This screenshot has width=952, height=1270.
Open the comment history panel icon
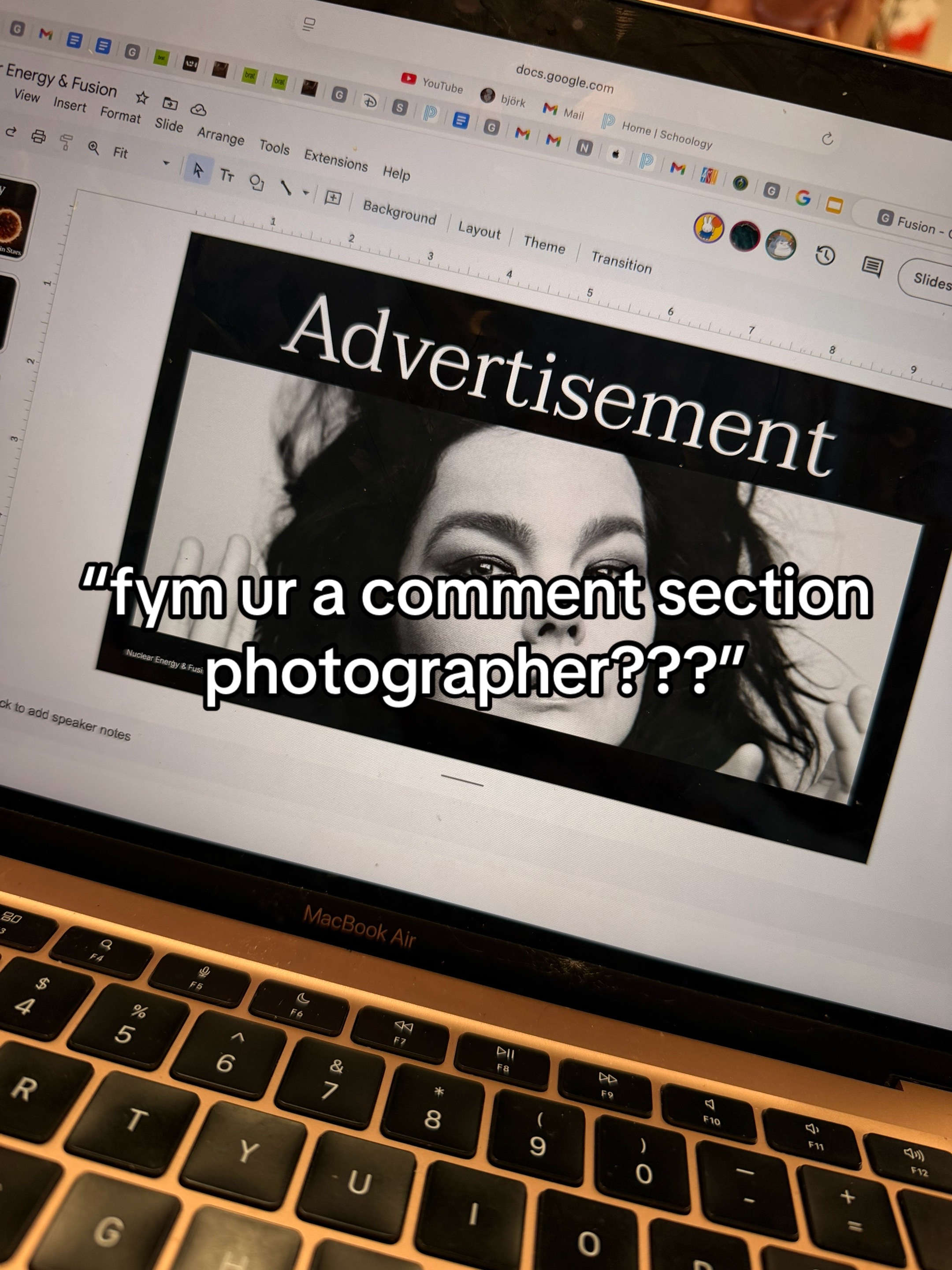tap(873, 266)
